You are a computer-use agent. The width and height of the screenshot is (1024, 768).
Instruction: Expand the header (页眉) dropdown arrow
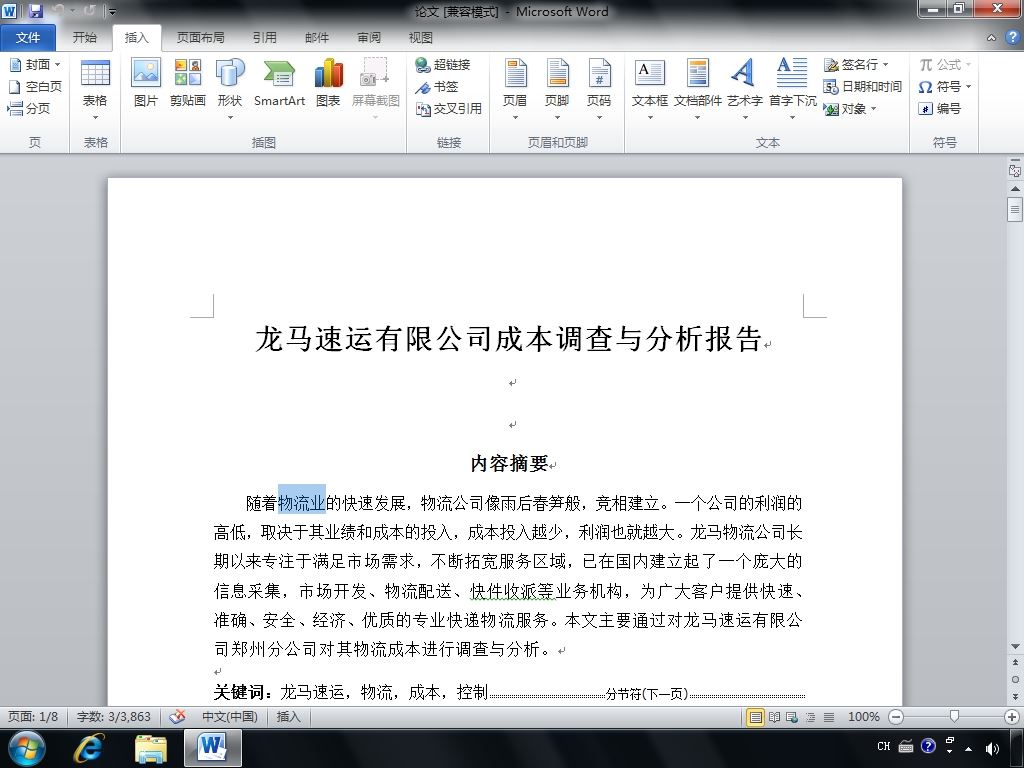pos(515,118)
